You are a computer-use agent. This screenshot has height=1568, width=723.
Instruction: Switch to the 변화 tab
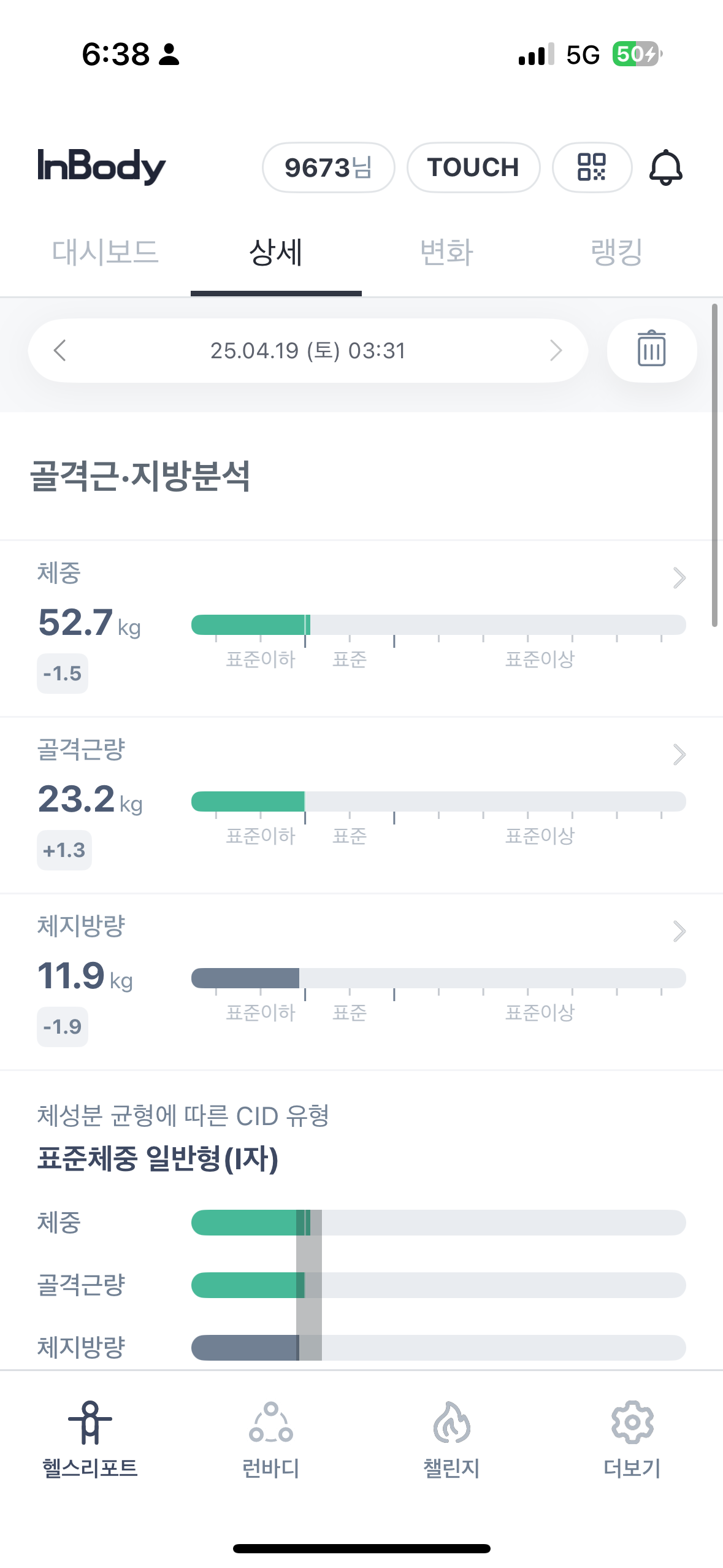446,252
